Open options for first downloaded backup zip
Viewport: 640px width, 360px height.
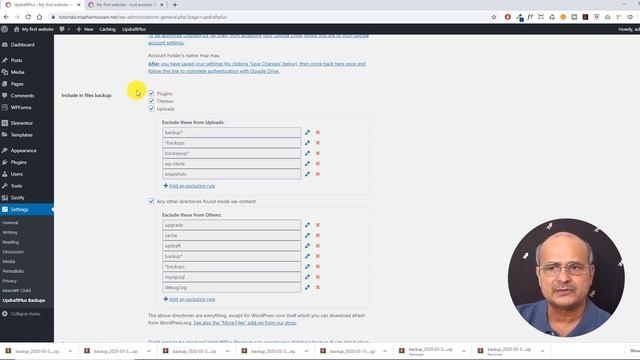coord(70,351)
